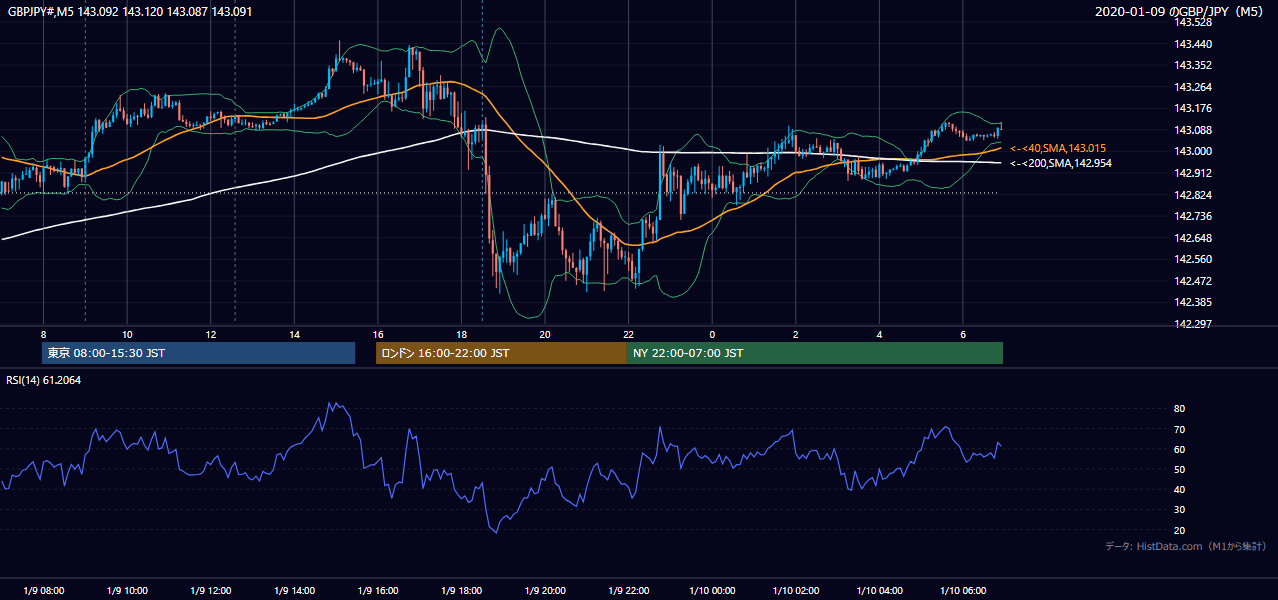The width and height of the screenshot is (1278, 600).
Task: Click the price axis label 142.912
Action: (1193, 173)
